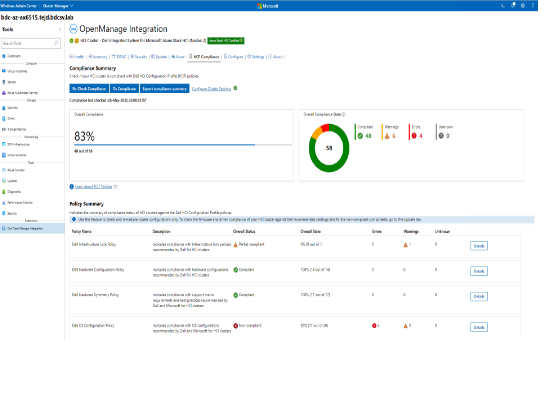Viewport: 544px width, 394px height.
Task: Open the help question mark icon
Action: [x=533, y=6]
